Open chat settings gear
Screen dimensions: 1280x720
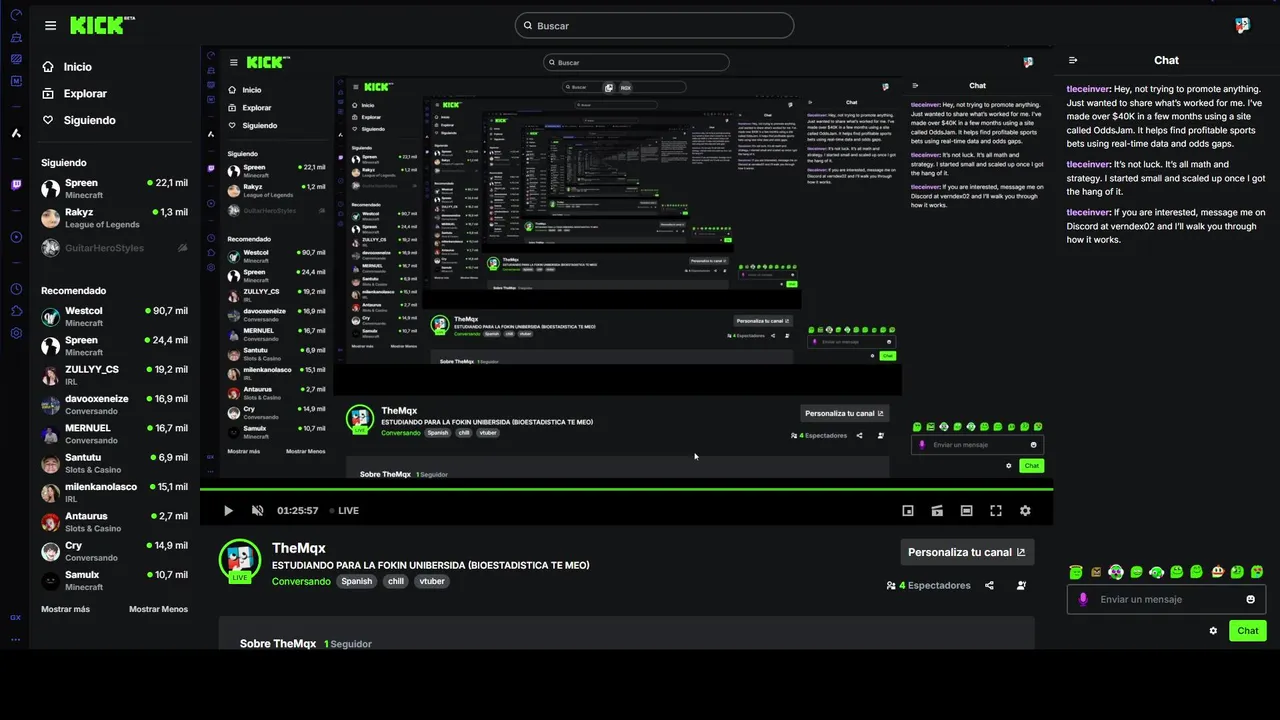click(1213, 631)
